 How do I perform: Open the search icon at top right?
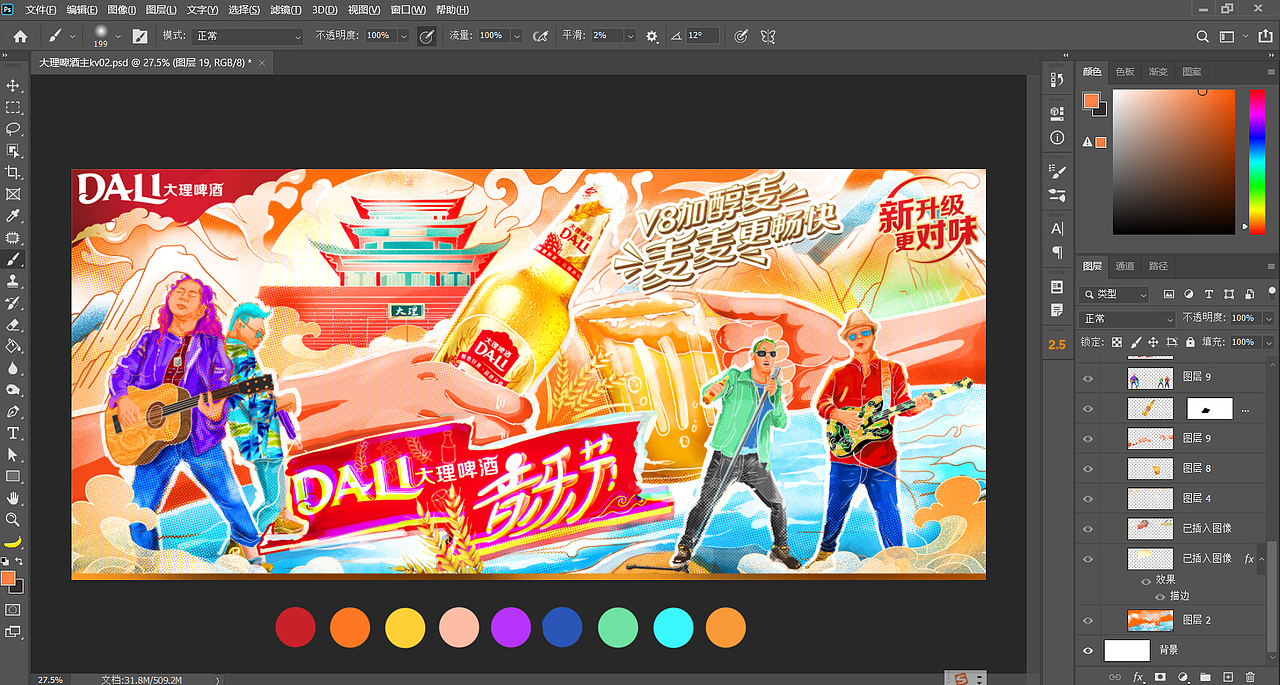1203,36
